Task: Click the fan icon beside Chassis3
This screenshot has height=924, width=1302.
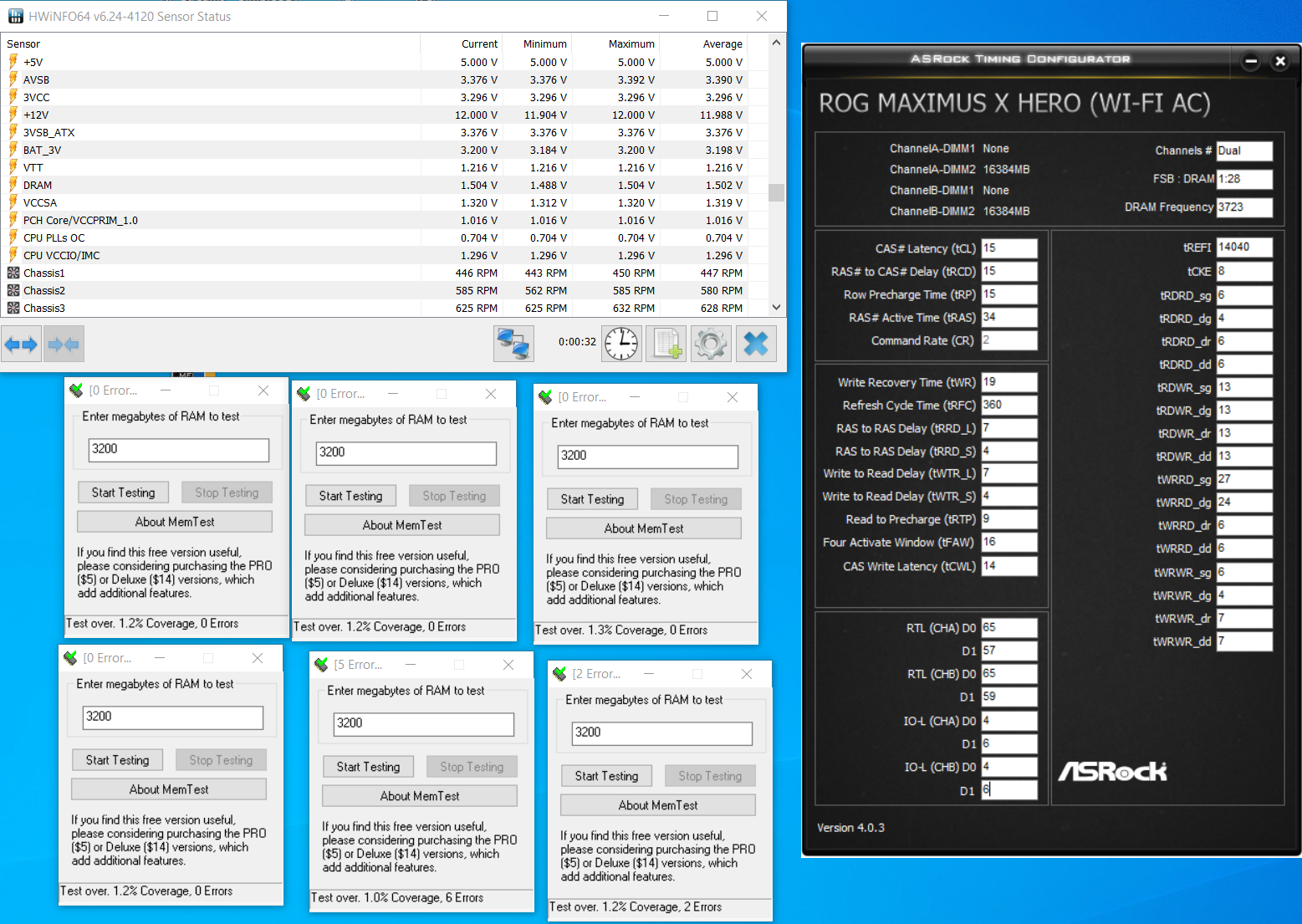Action: tap(13, 308)
